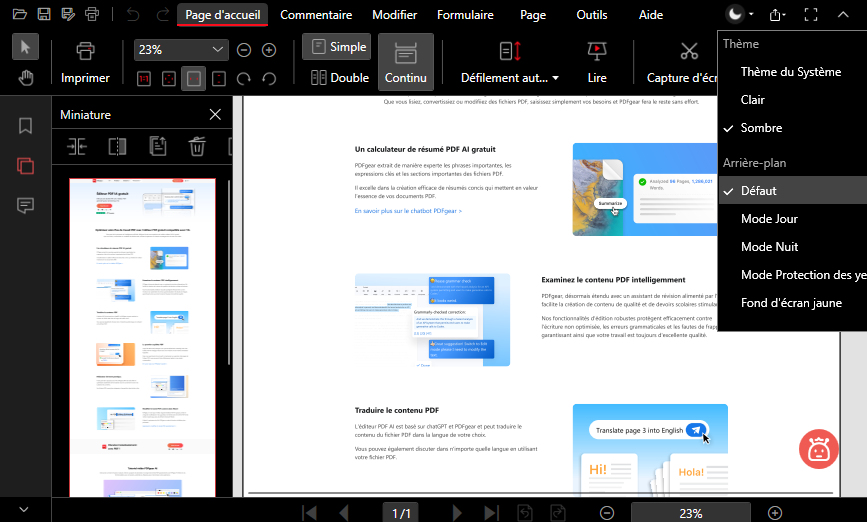Click zoom-in plus button in bottom status bar
867x522 pixels.
pos(774,513)
